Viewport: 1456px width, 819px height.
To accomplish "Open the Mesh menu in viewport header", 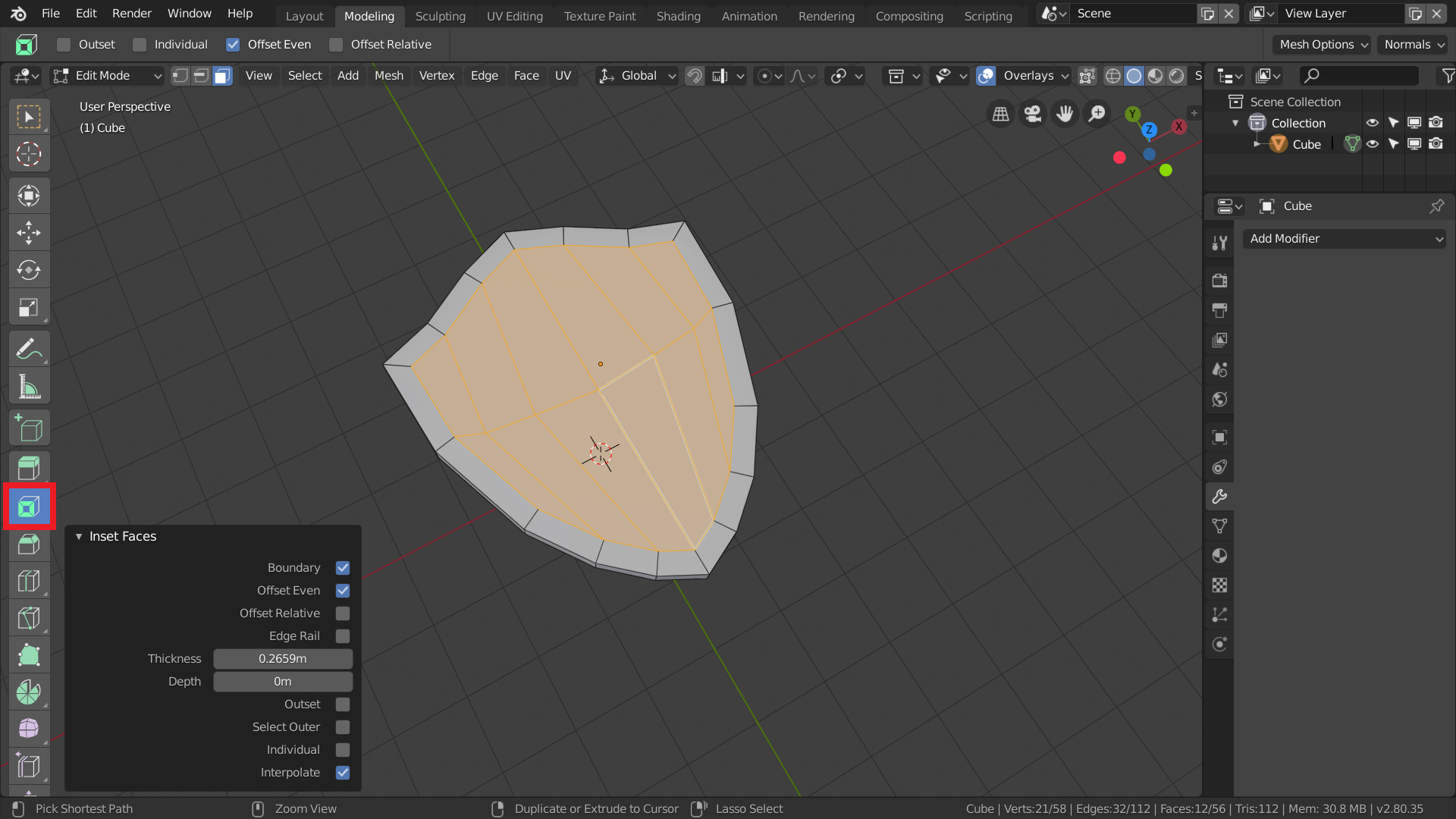I will click(x=389, y=76).
